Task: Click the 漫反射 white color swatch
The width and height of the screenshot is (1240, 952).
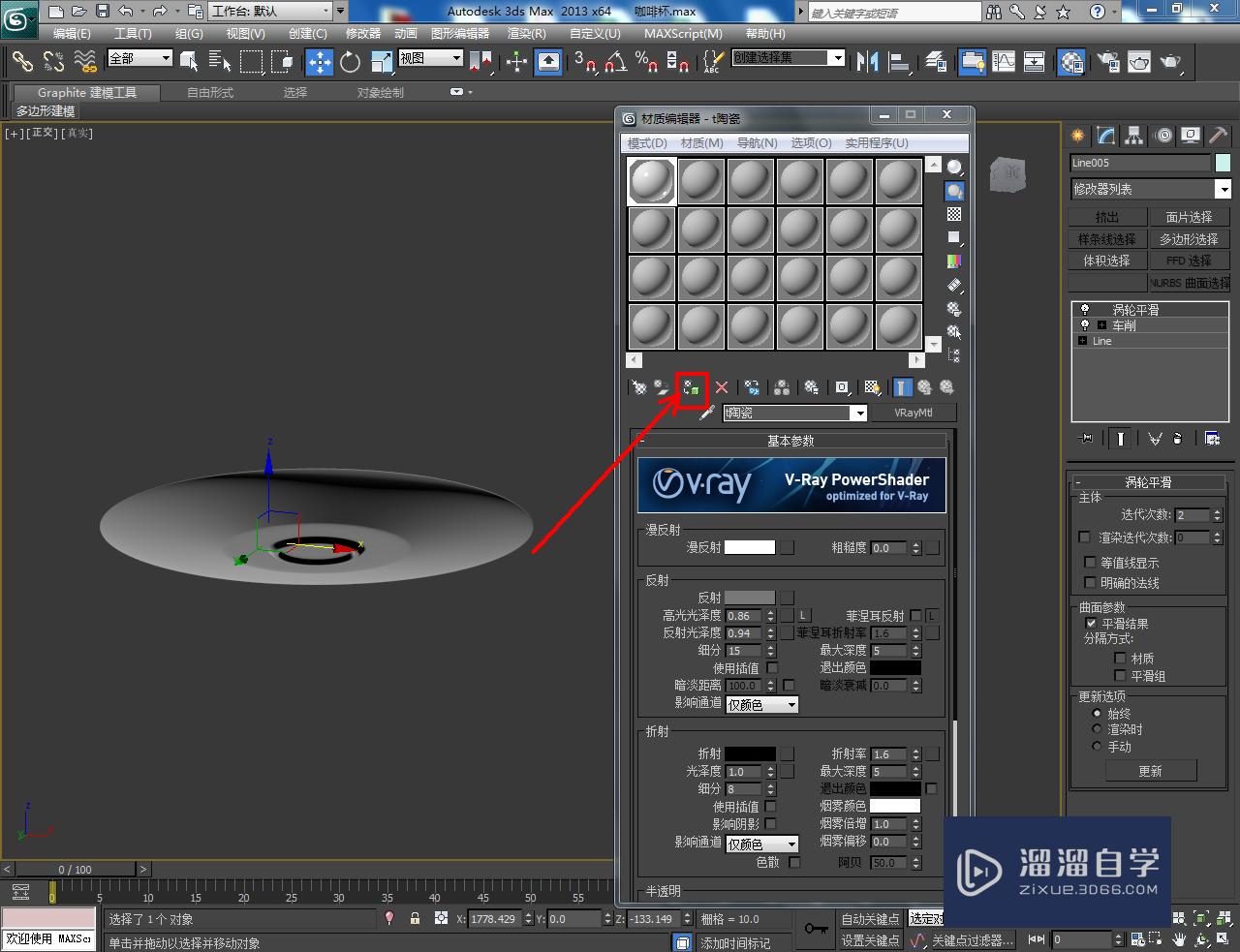Action: [750, 547]
